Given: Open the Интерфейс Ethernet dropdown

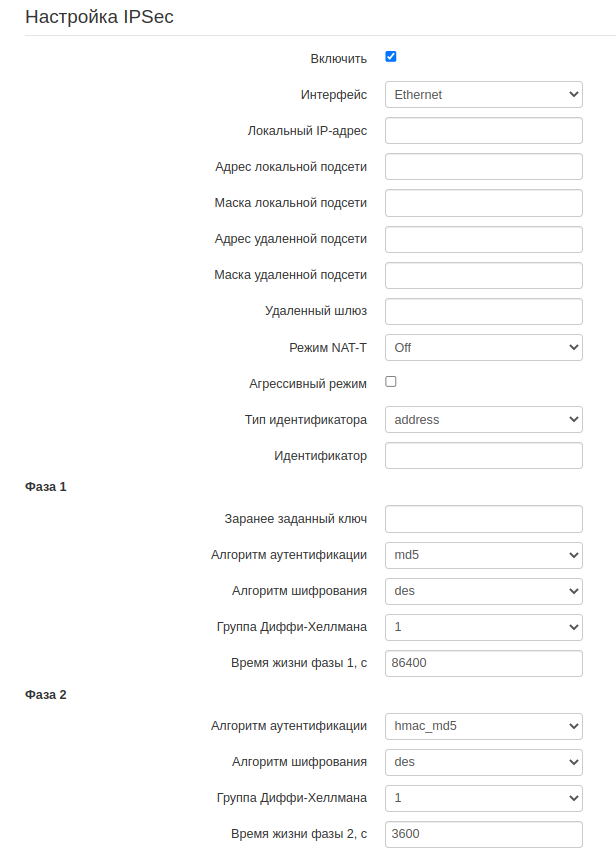Looking at the screenshot, I should [x=483, y=95].
